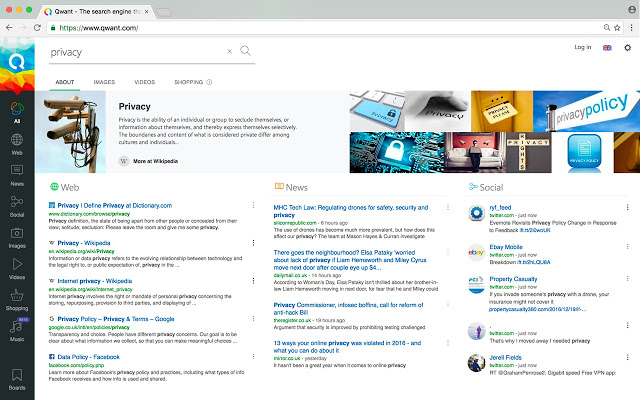Switch to the SHOPPING tab
Viewport: 640px width, 400px height.
pyautogui.click(x=188, y=82)
